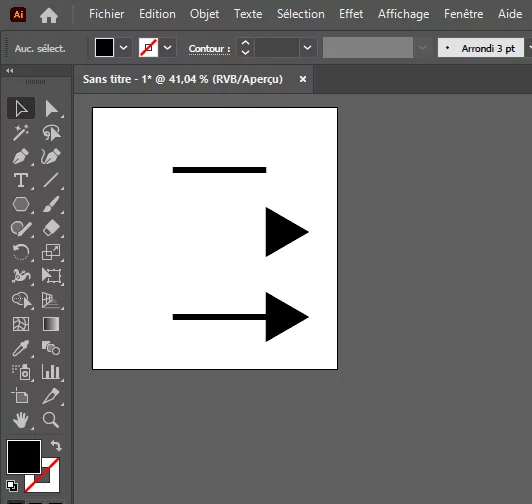Screen dimensions: 532x504
Task: Select the Scale tool
Action: point(51,252)
